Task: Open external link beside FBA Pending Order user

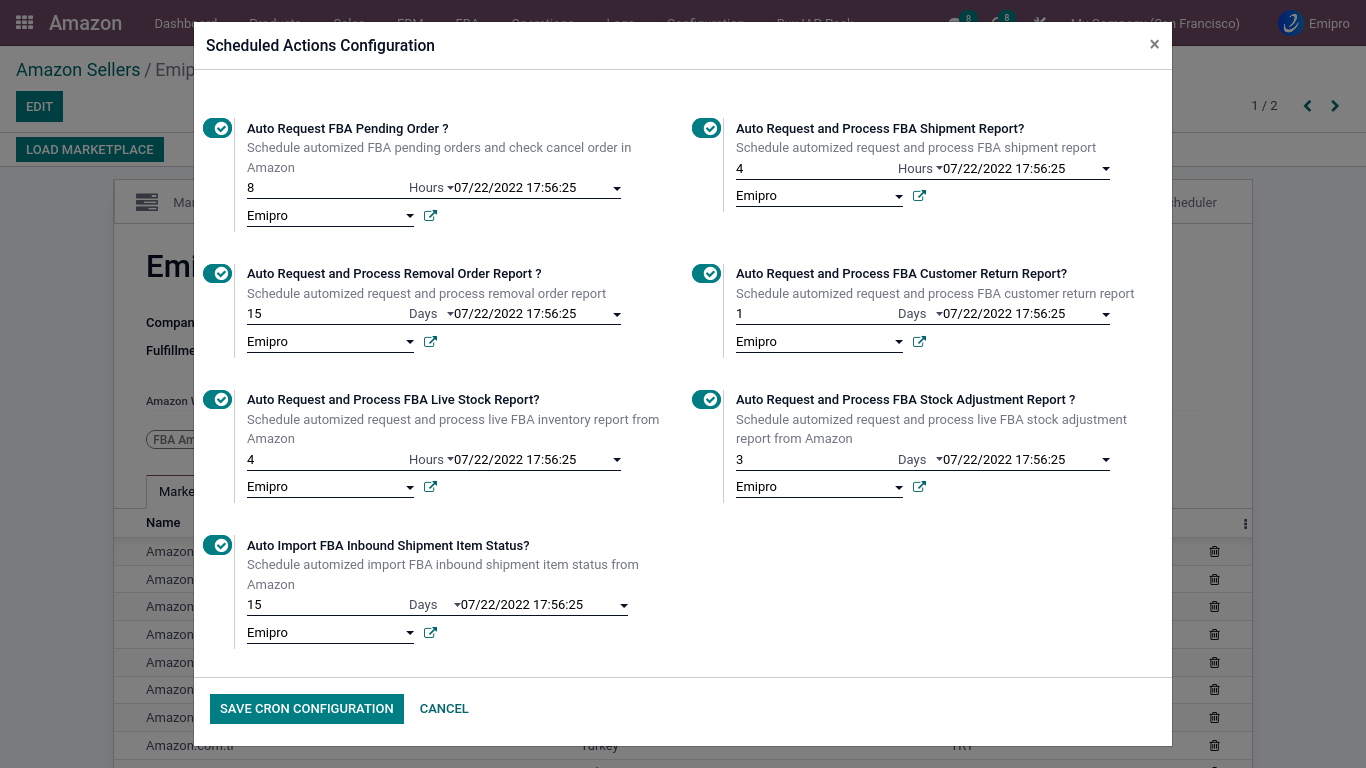Action: 430,216
